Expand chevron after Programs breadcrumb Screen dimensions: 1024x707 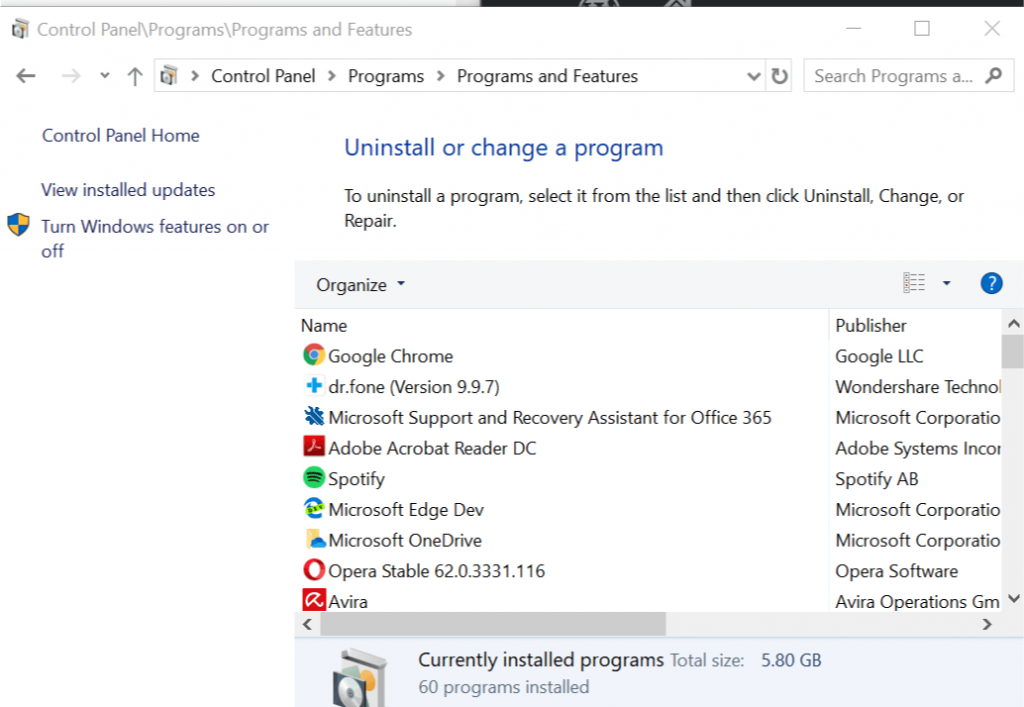tap(441, 76)
